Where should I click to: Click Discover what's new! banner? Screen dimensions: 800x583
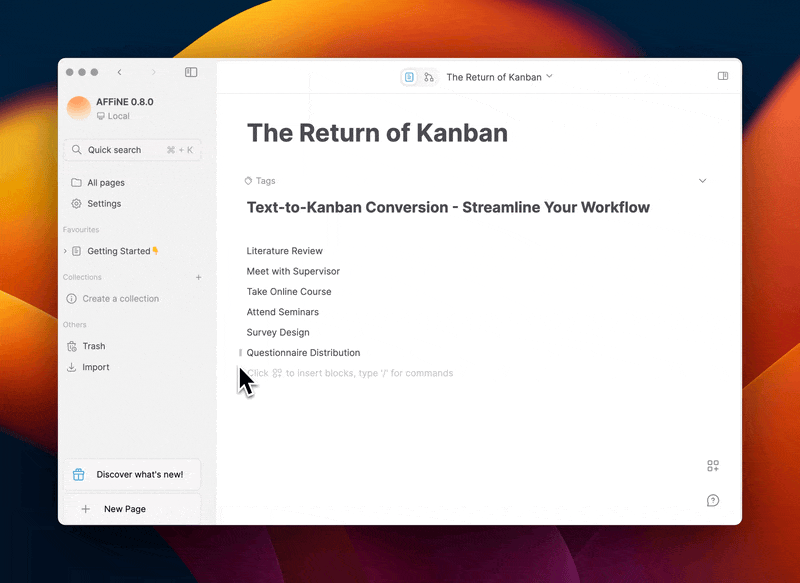coord(132,474)
